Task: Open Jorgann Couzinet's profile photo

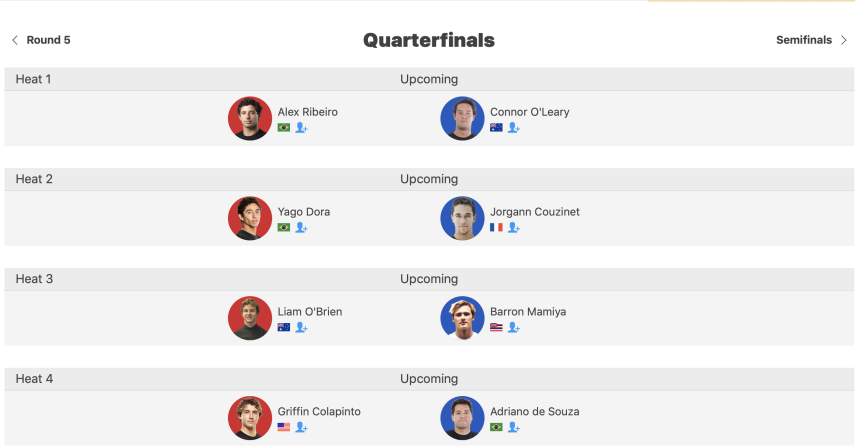Action: 462,218
